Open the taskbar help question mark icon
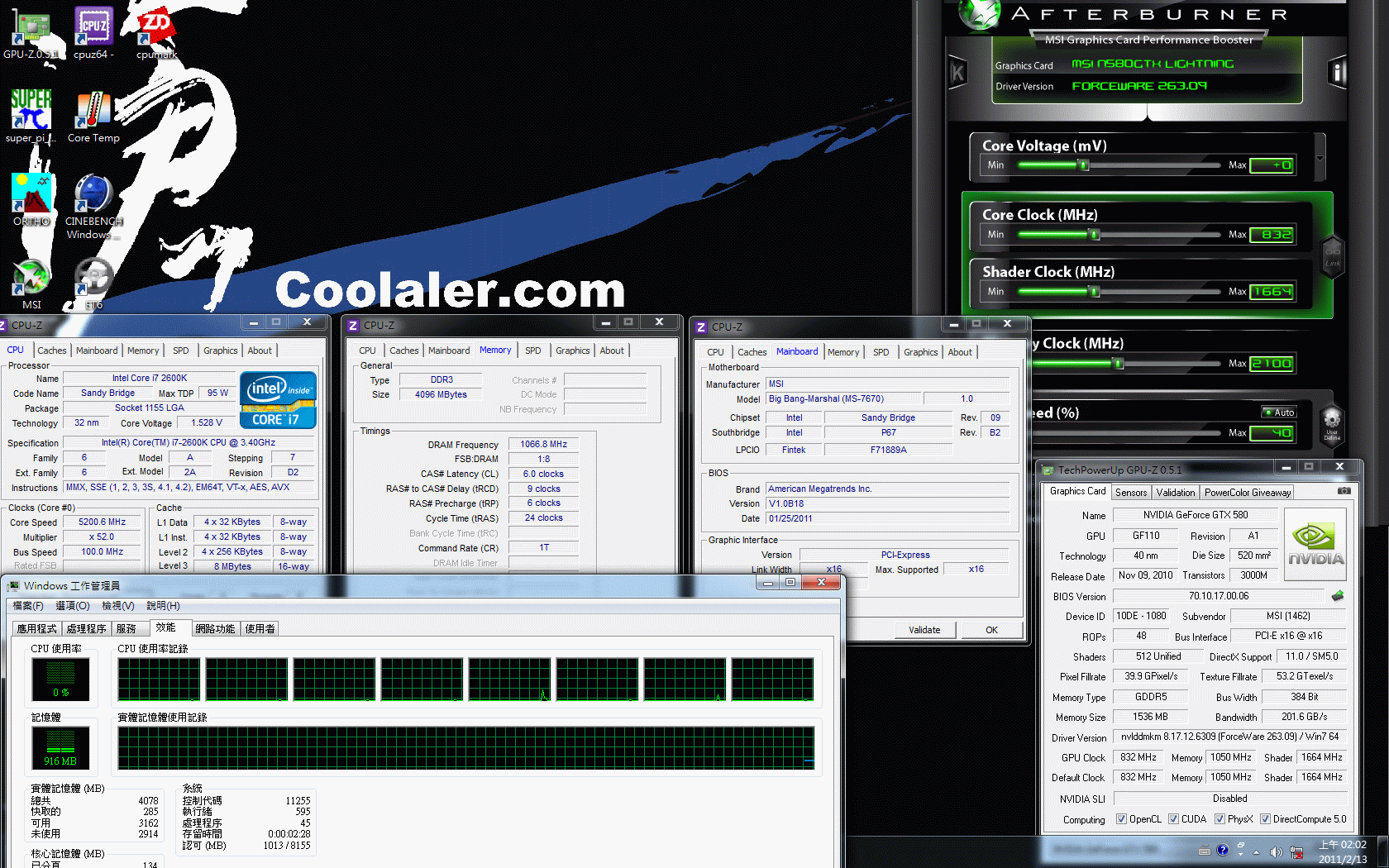Viewport: 1389px width, 868px height. [x=1223, y=851]
